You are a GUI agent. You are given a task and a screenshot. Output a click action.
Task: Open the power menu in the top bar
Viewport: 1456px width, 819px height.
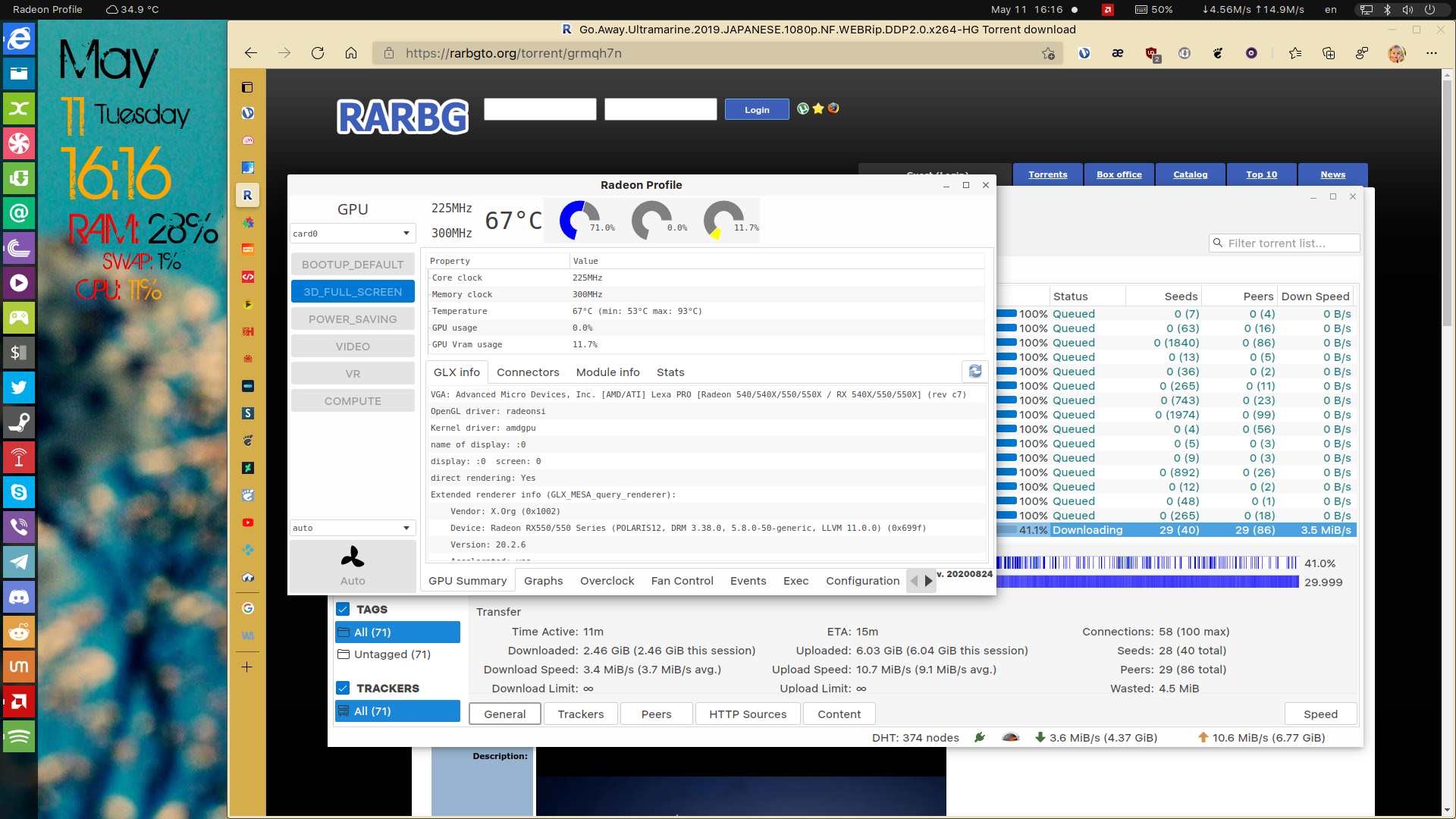(x=1429, y=10)
